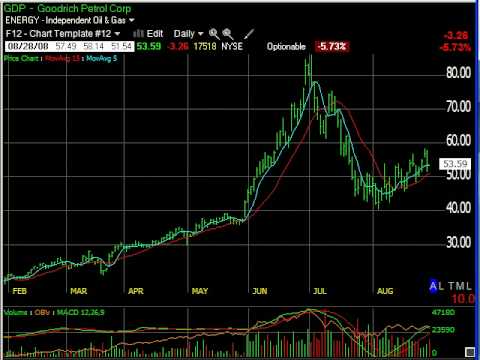Click the Volume indicator legend label
This screenshot has height=360, width=480.
click(x=16, y=313)
